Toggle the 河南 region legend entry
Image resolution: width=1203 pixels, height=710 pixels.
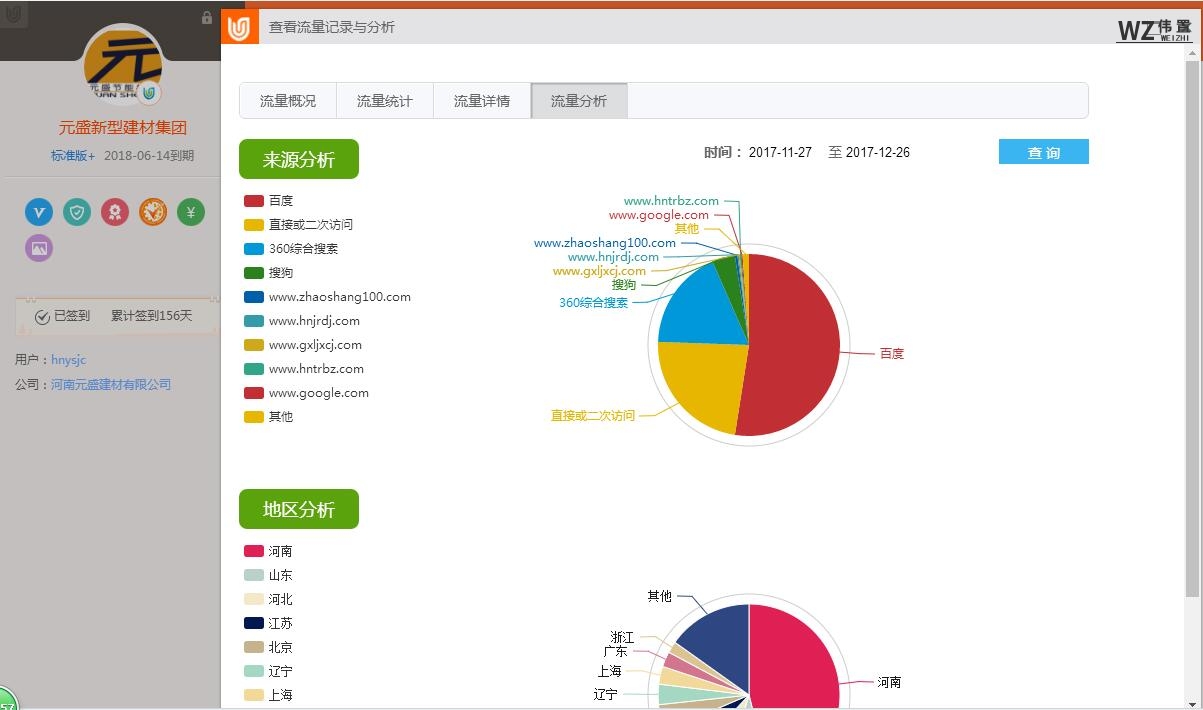[x=268, y=551]
